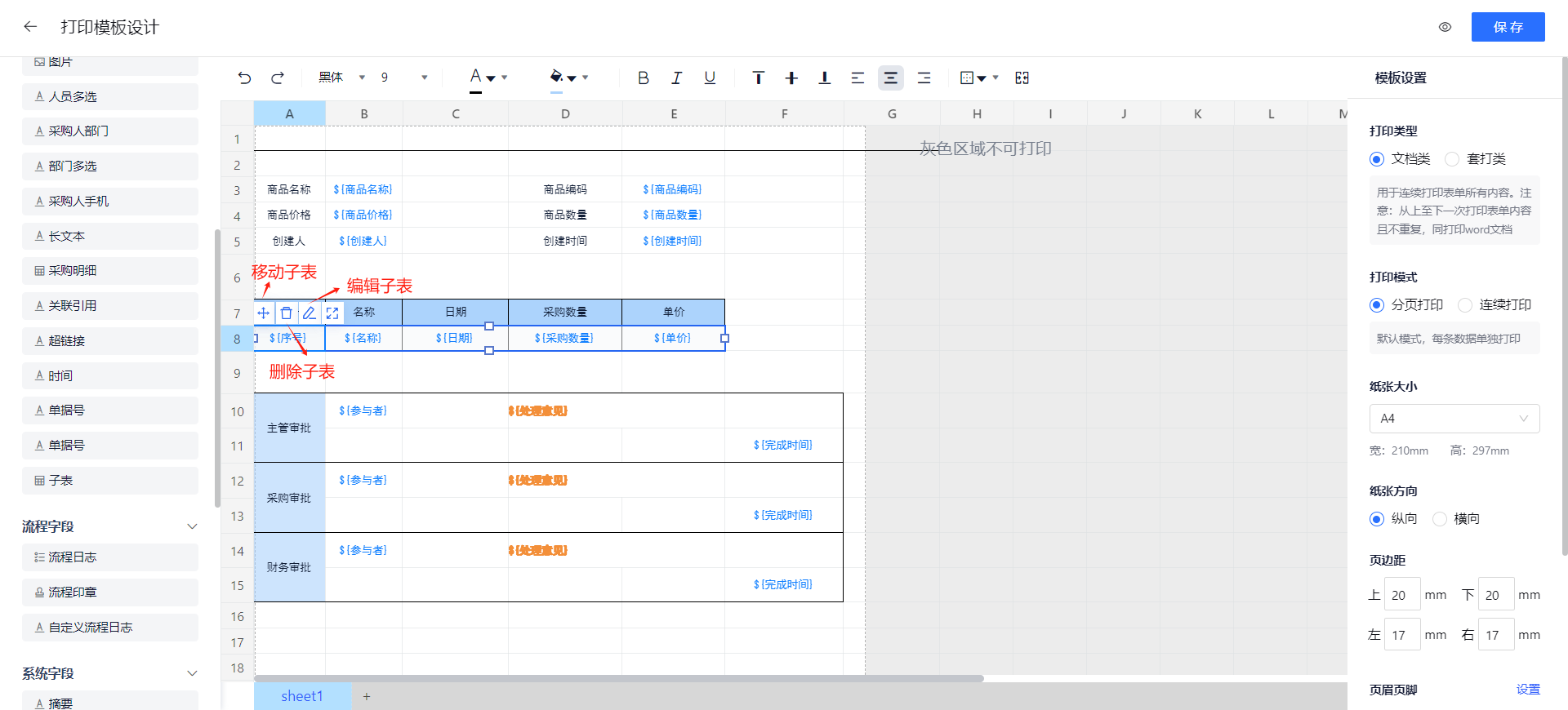Save the template with 保存 button
The height and width of the screenshot is (710, 1568).
click(1508, 27)
